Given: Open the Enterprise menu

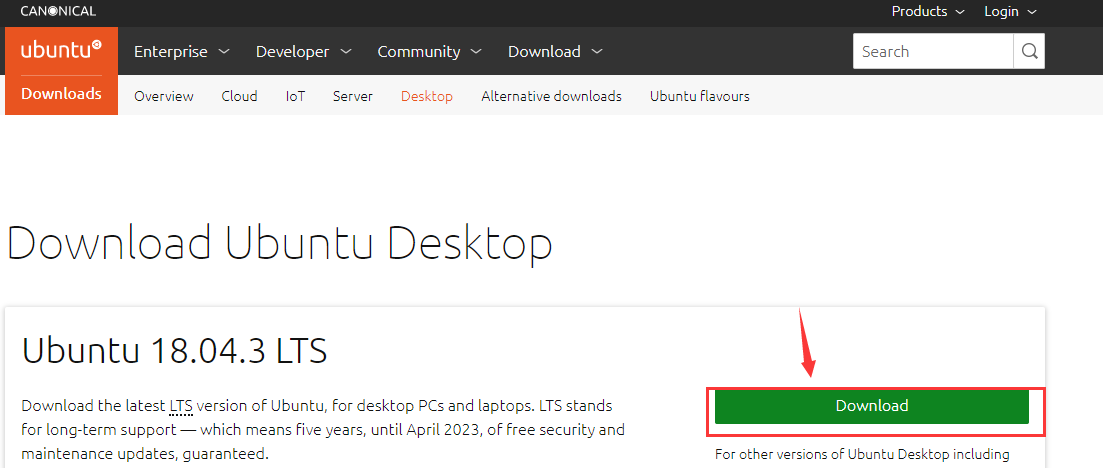Looking at the screenshot, I should tap(181, 51).
